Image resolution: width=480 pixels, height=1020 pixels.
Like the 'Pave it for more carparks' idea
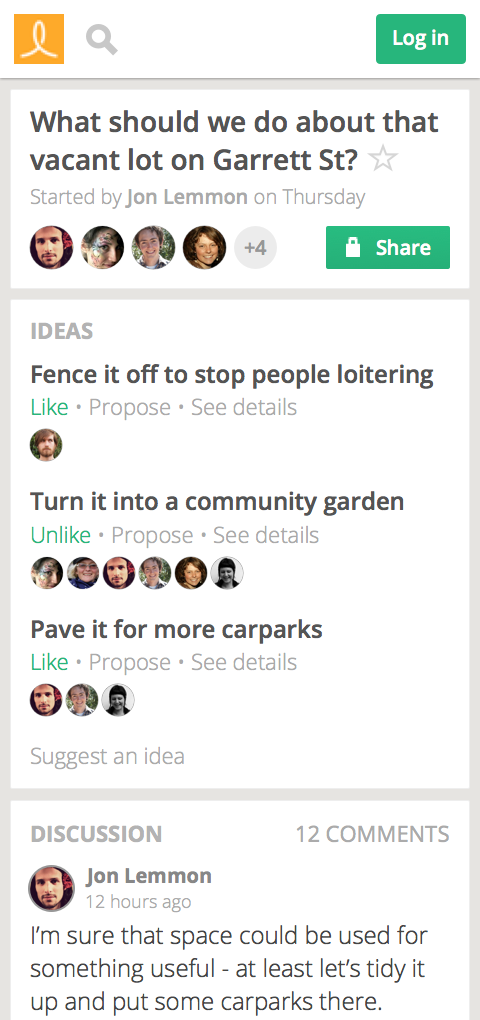click(x=49, y=662)
